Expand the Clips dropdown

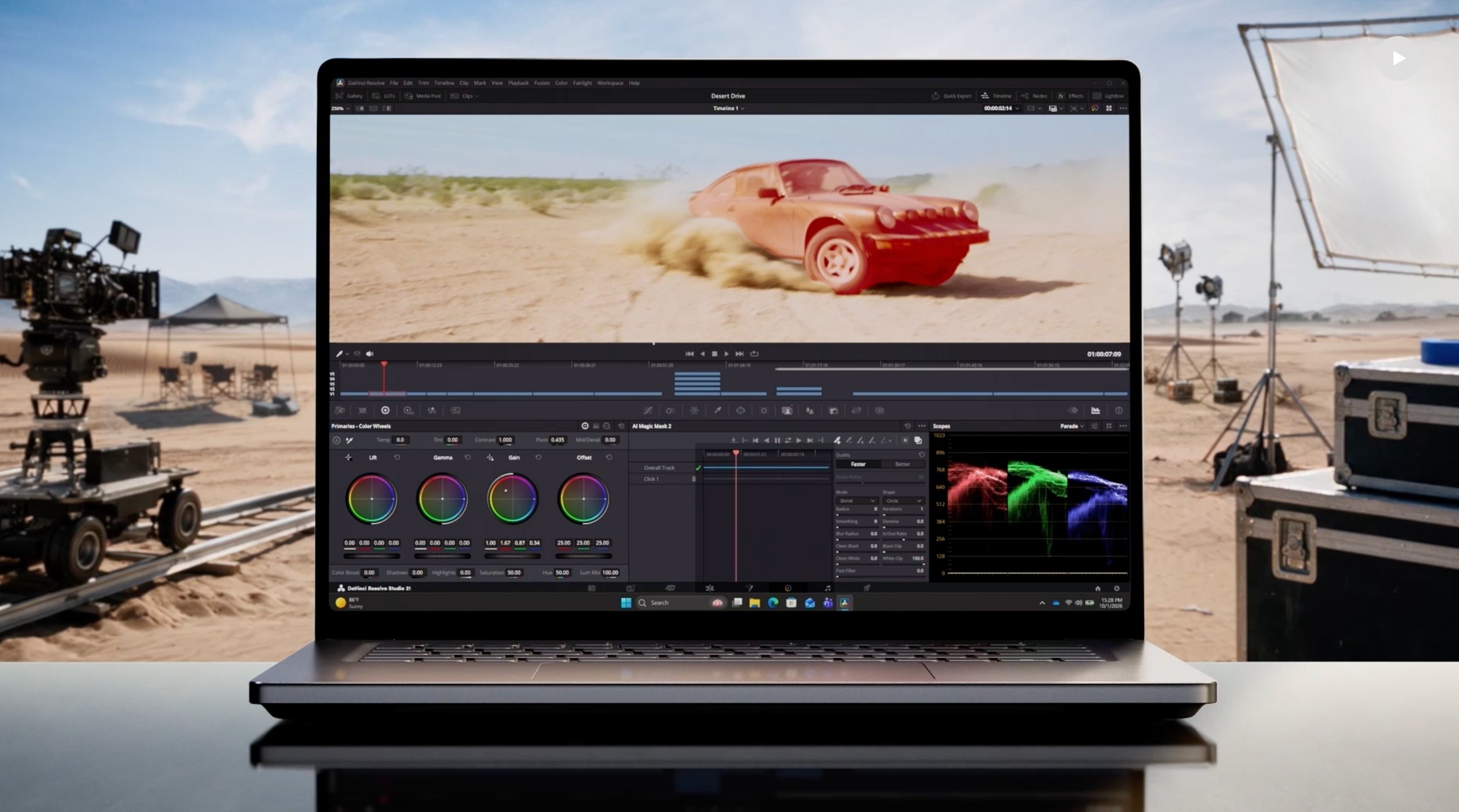(464, 96)
